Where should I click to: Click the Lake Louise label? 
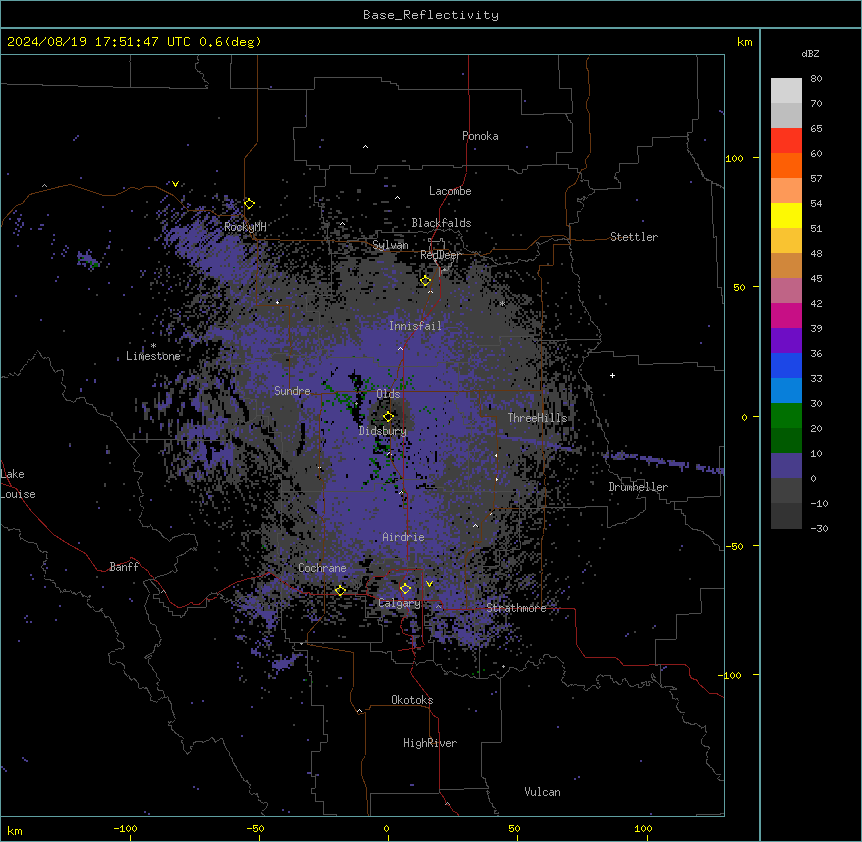(18, 484)
